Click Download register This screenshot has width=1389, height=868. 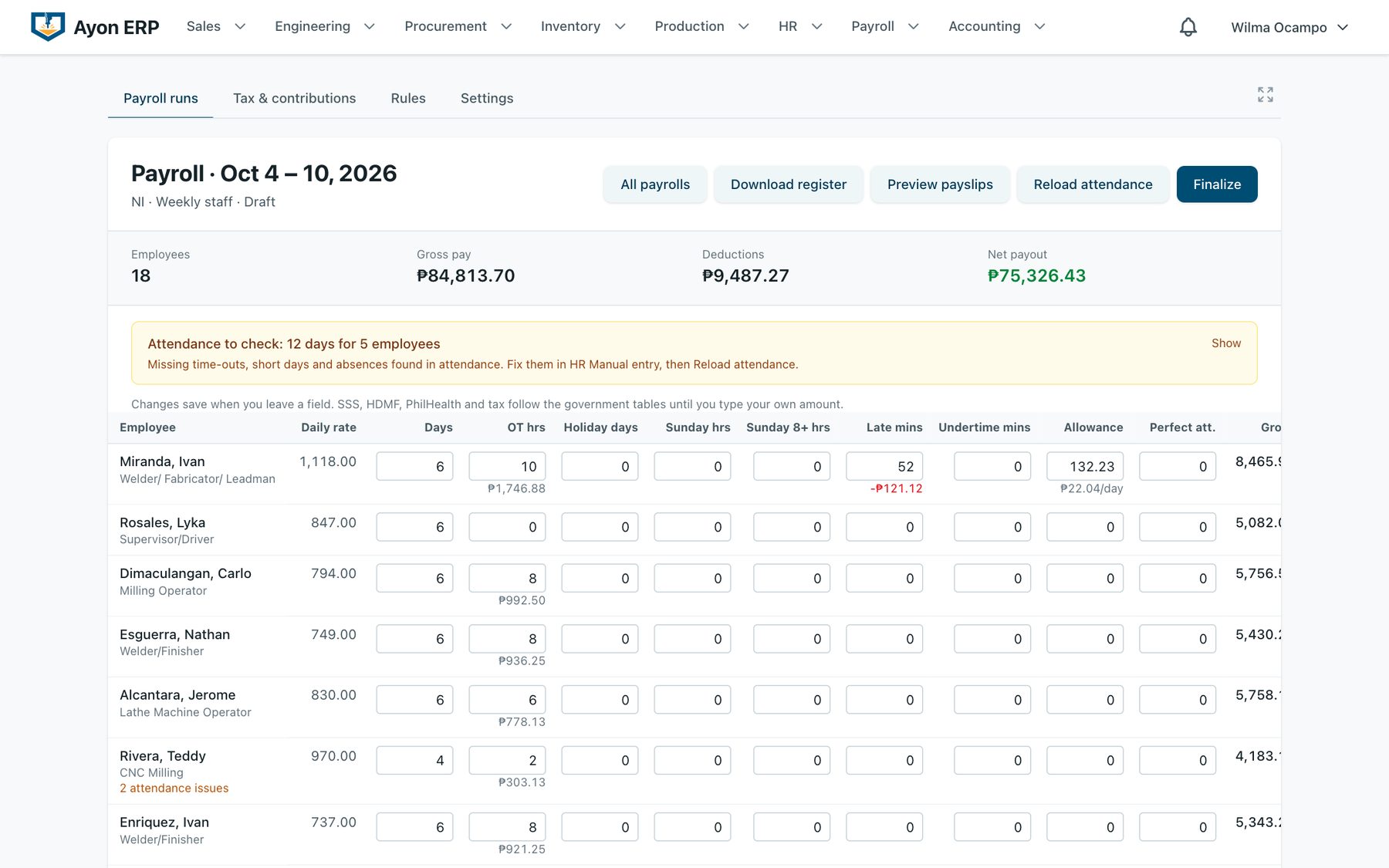pyautogui.click(x=789, y=184)
